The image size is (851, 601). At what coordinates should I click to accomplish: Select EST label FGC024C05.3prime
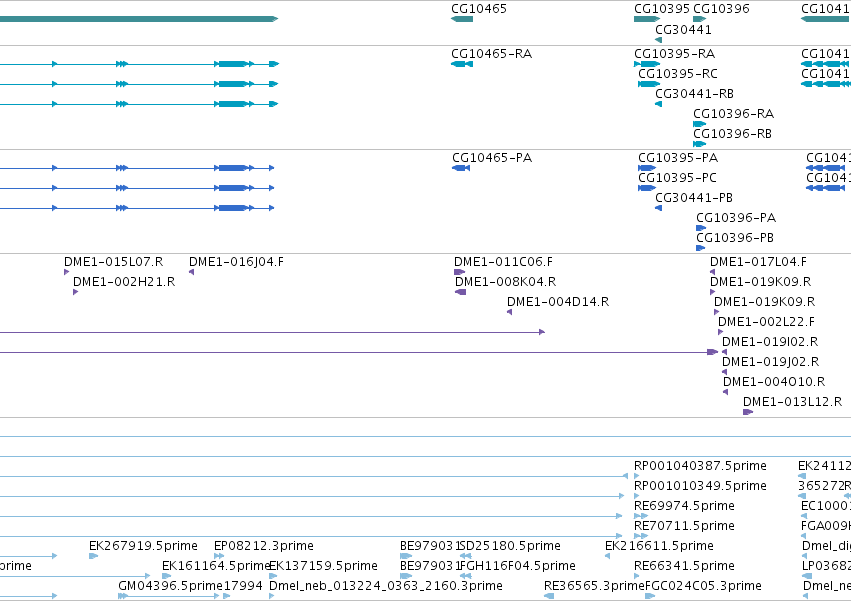703,586
